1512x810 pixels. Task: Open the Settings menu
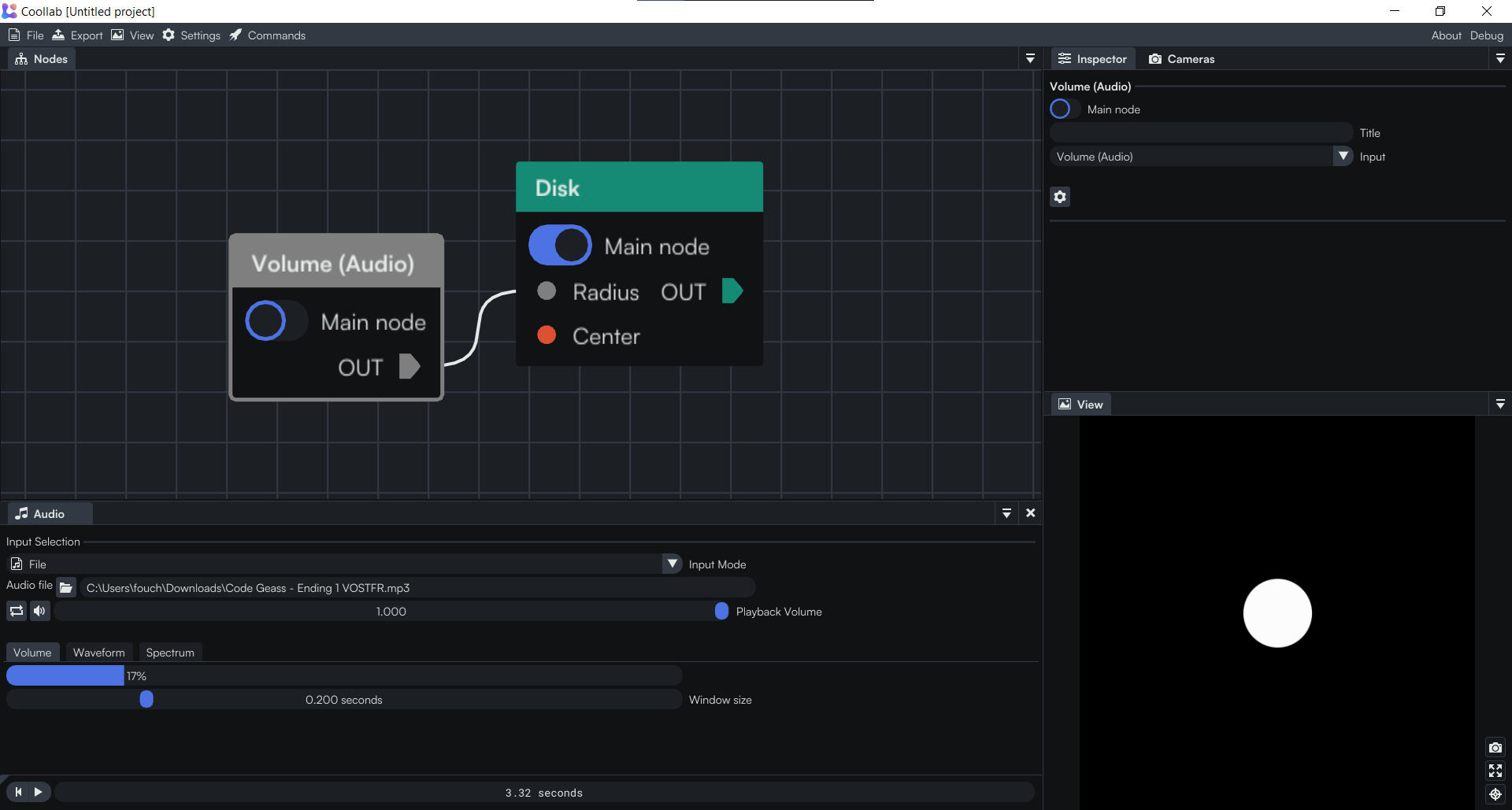click(x=191, y=35)
